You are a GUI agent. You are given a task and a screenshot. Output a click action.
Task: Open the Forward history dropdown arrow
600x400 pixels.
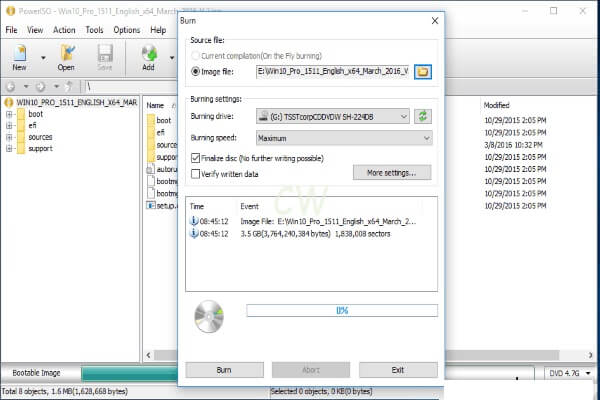(56, 87)
